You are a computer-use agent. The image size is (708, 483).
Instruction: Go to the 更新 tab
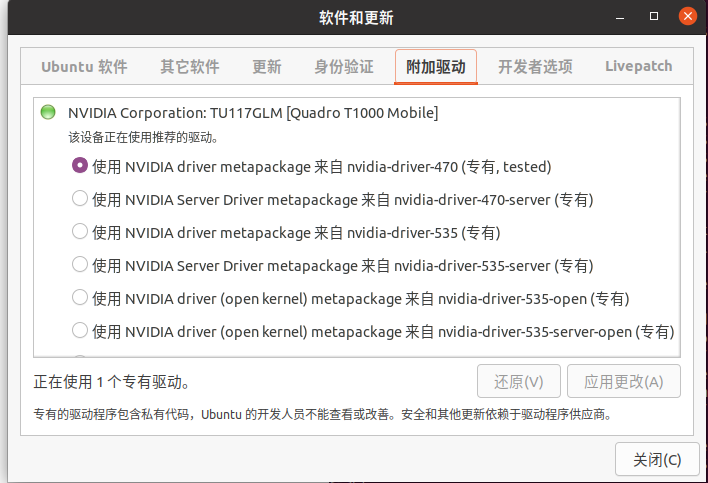[267, 67]
